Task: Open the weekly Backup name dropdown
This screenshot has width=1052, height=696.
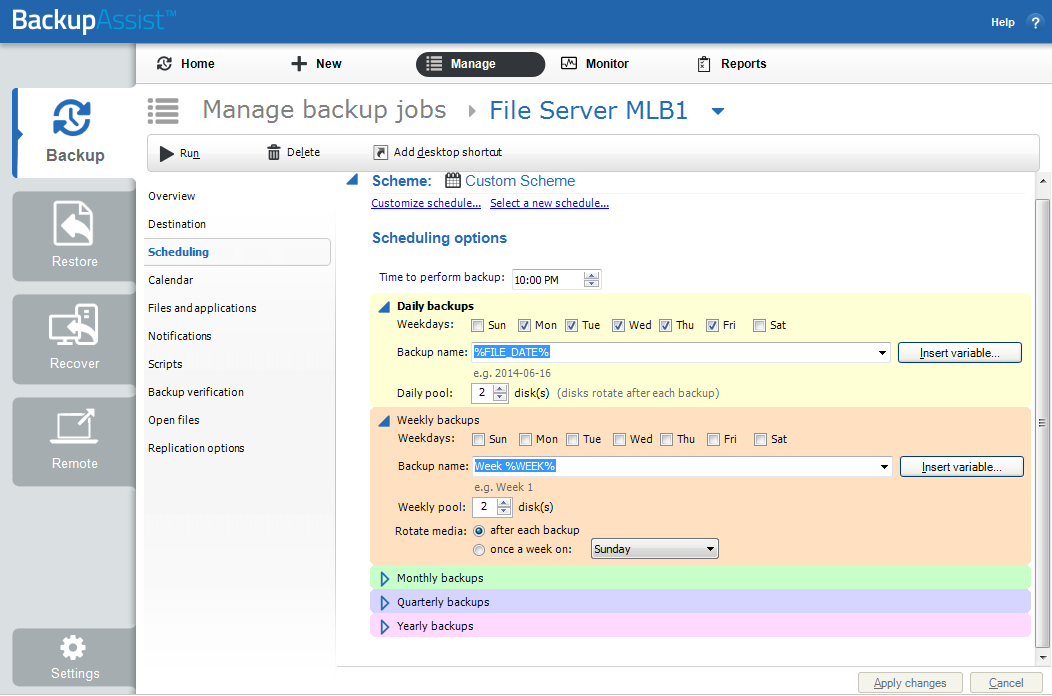Action: (884, 467)
